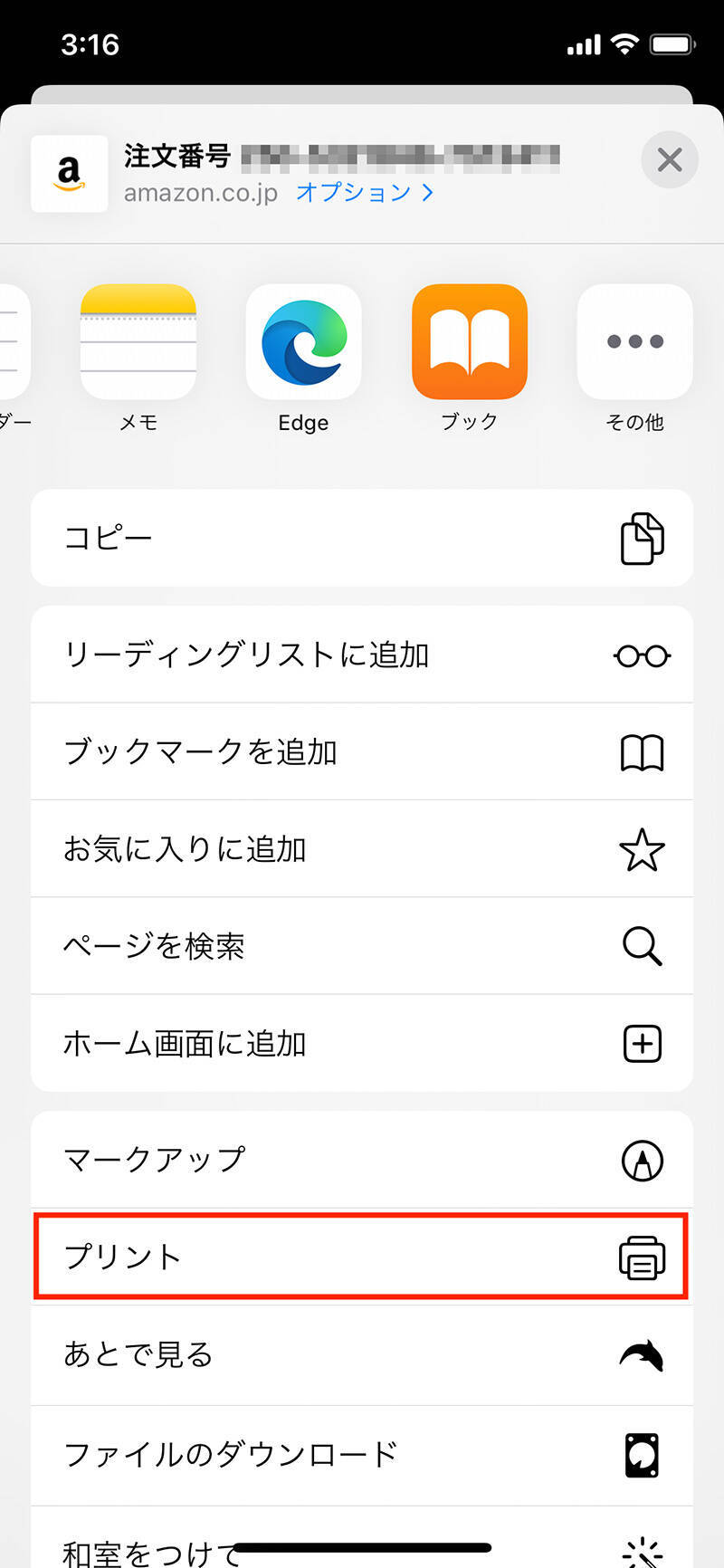The height and width of the screenshot is (1568, 724).
Task: Tap the magnifier find-on-page icon
Action: 642,947
